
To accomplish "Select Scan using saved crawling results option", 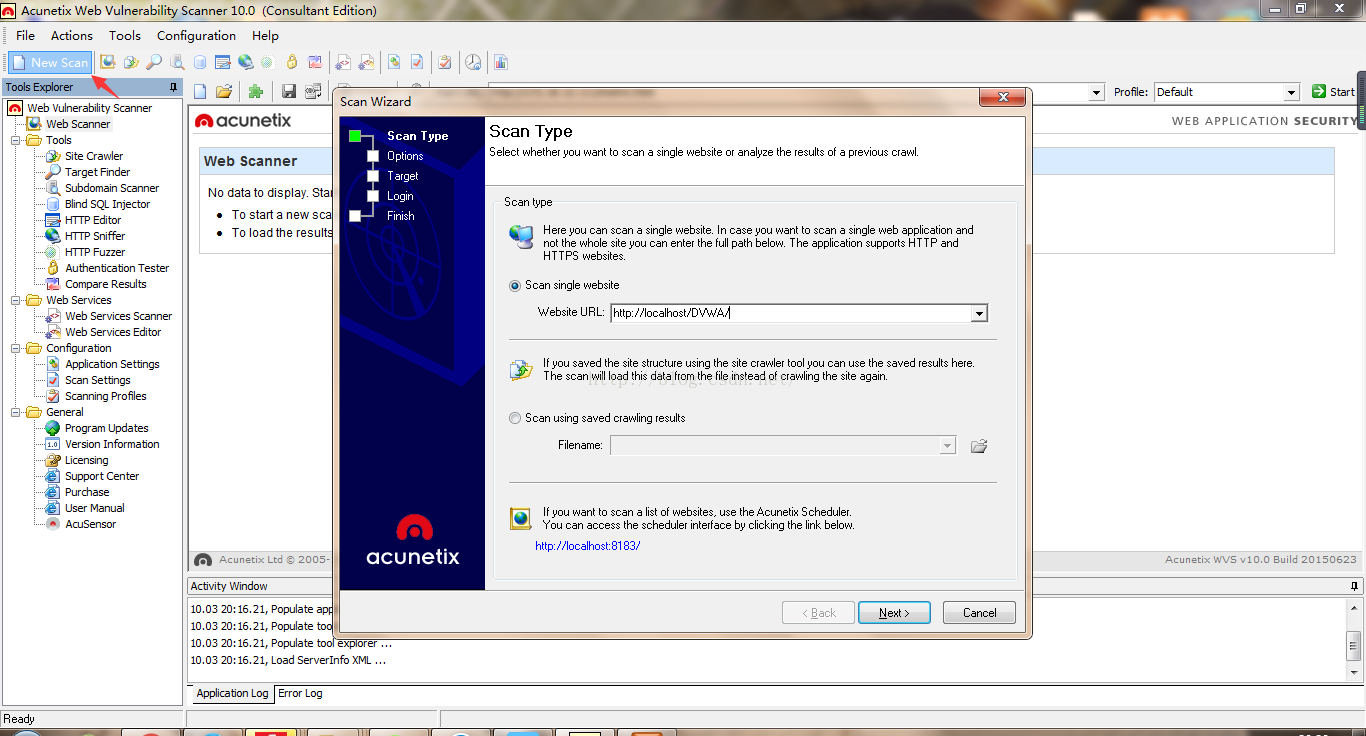I will pyautogui.click(x=515, y=419).
